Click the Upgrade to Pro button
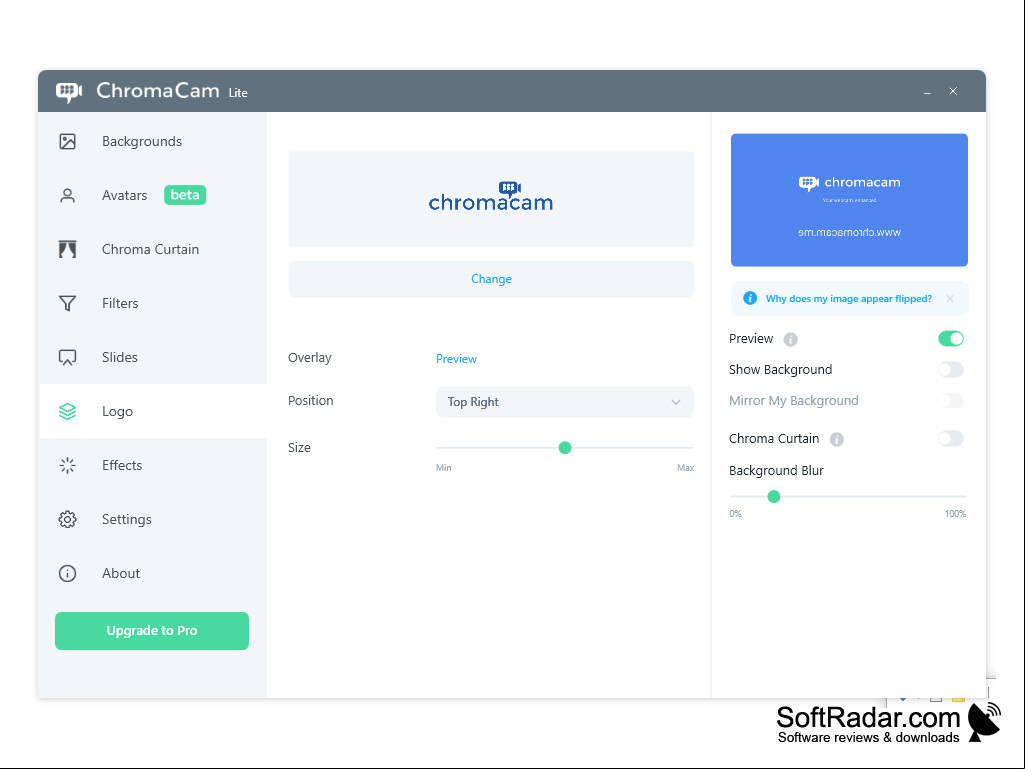The height and width of the screenshot is (769, 1025). [152, 631]
